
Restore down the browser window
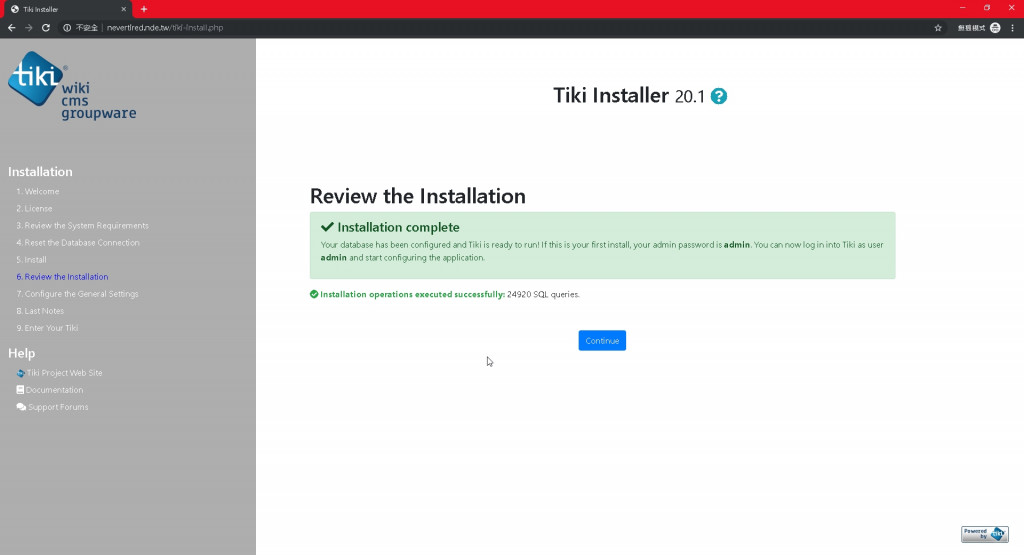987,8
